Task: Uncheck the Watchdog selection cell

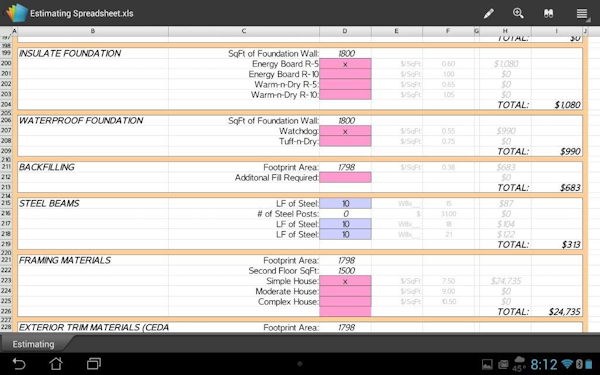Action: [x=345, y=131]
